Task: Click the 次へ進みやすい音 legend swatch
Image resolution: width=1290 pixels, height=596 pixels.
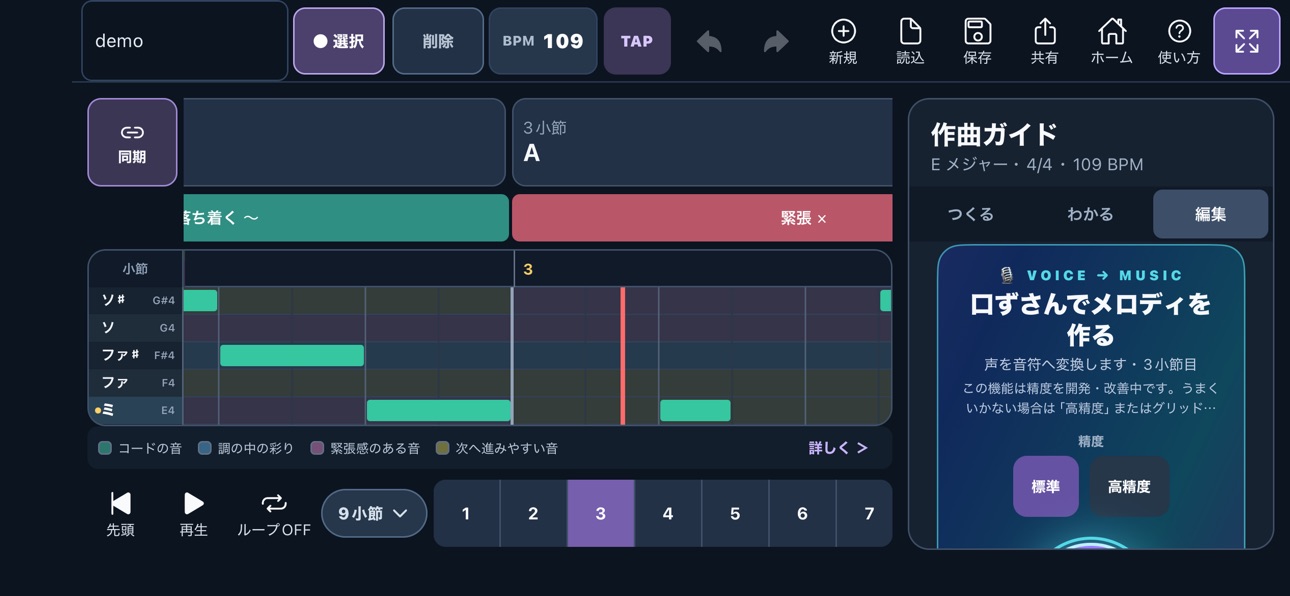Action: [x=442, y=448]
